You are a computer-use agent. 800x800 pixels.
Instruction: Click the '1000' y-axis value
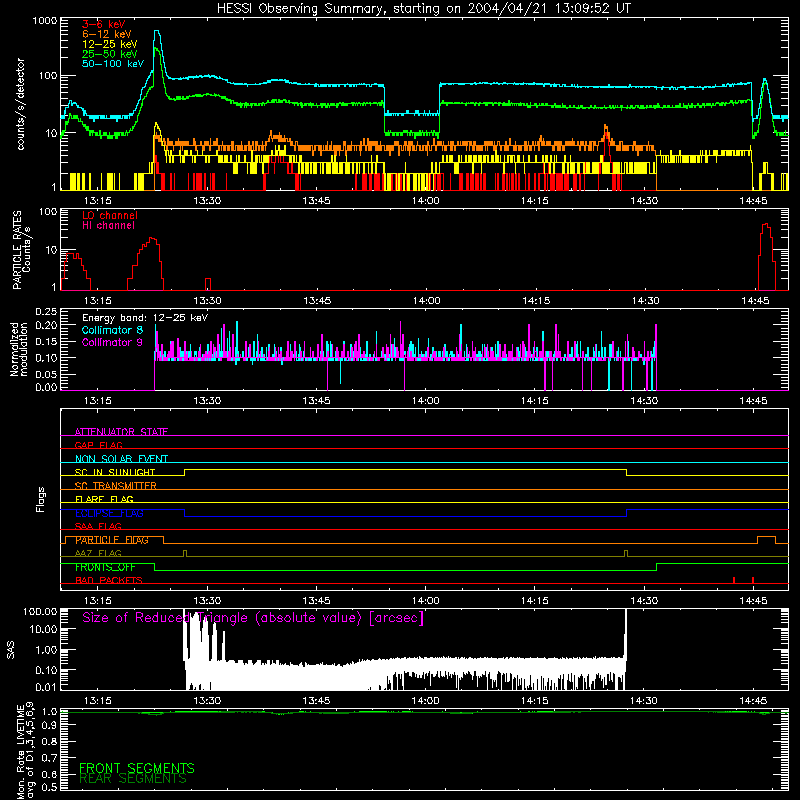click(45, 21)
